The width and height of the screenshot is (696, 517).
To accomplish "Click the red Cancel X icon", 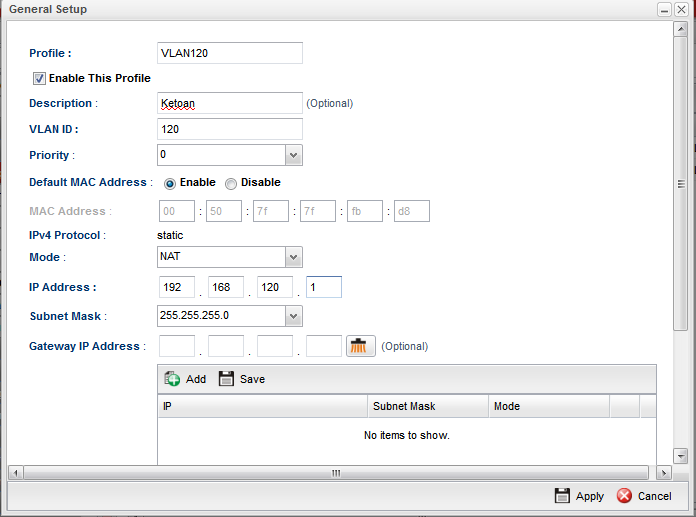I will (624, 496).
